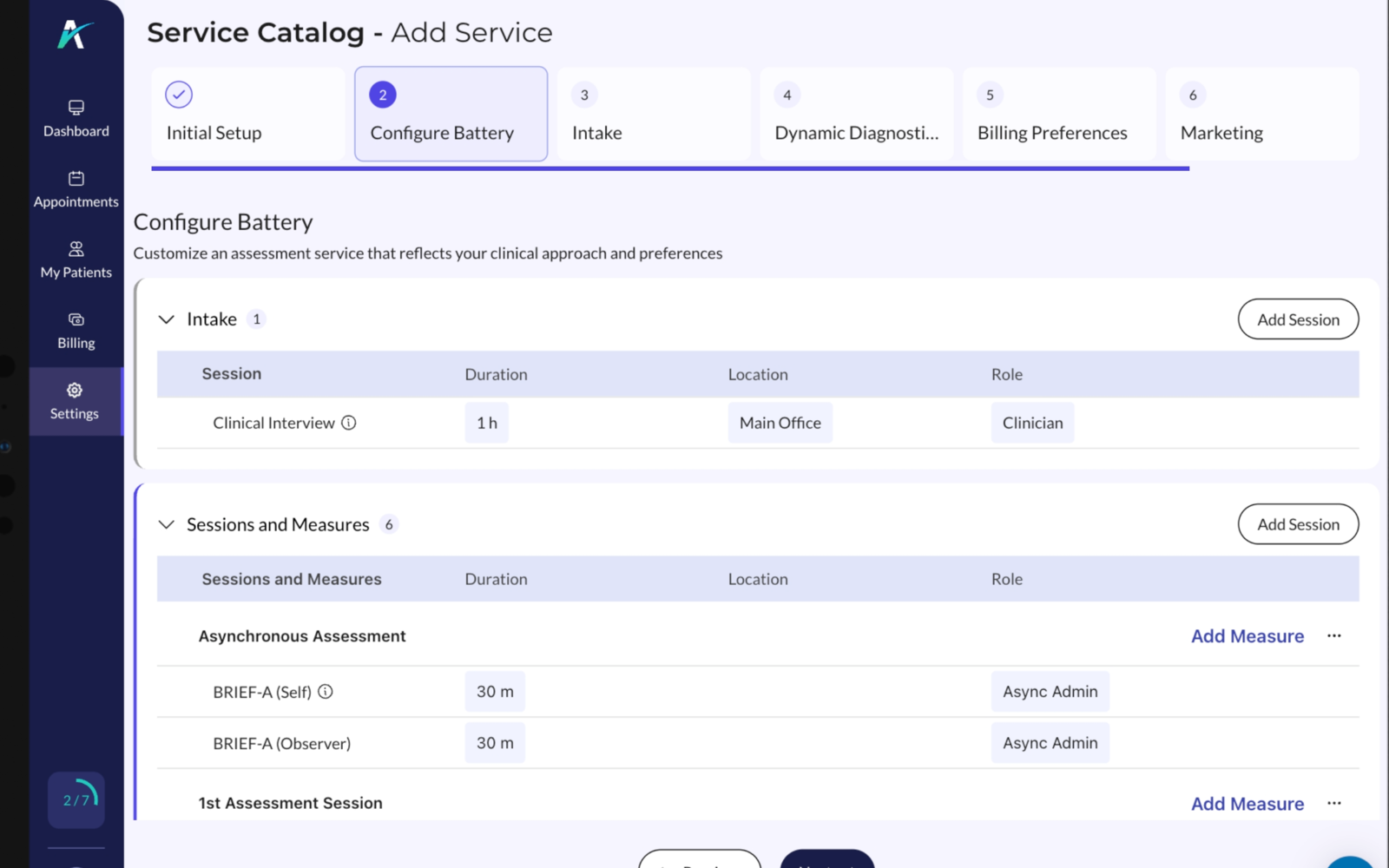Open the Main Office location field

[x=780, y=423]
